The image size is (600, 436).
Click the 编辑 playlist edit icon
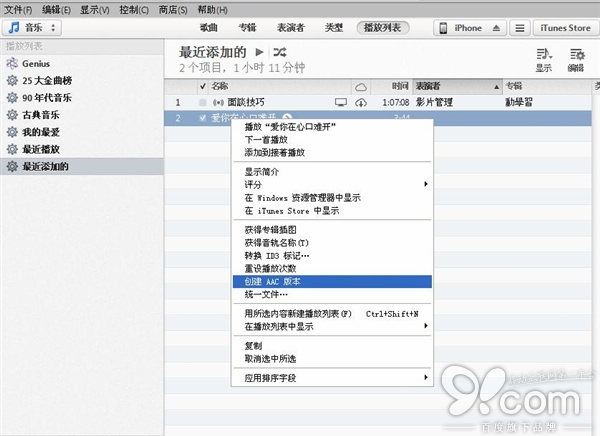pyautogui.click(x=576, y=60)
